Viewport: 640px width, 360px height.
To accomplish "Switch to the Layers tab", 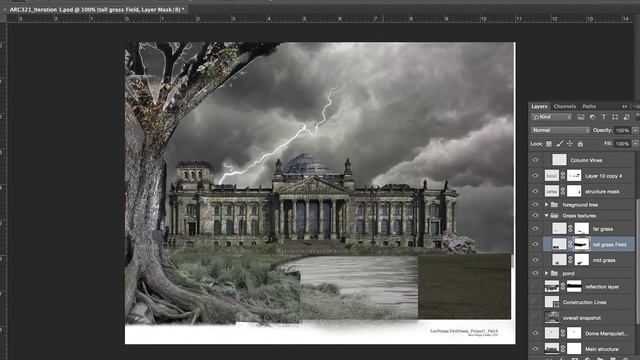I will (x=539, y=107).
